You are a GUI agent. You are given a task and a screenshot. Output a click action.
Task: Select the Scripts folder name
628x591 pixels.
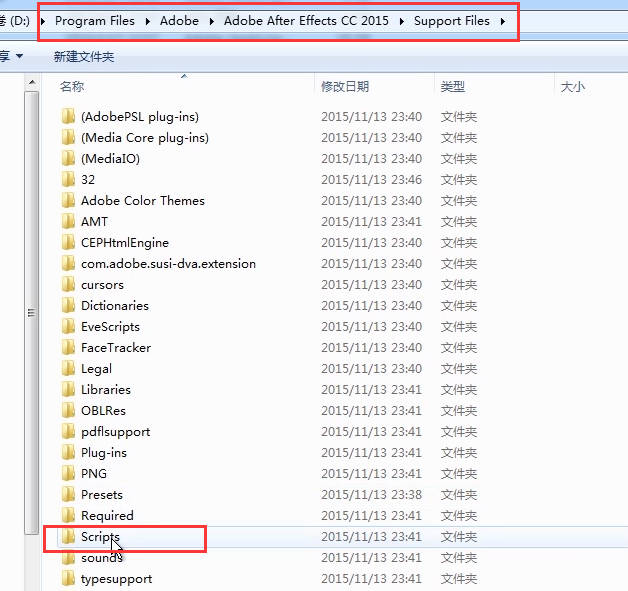tap(100, 537)
